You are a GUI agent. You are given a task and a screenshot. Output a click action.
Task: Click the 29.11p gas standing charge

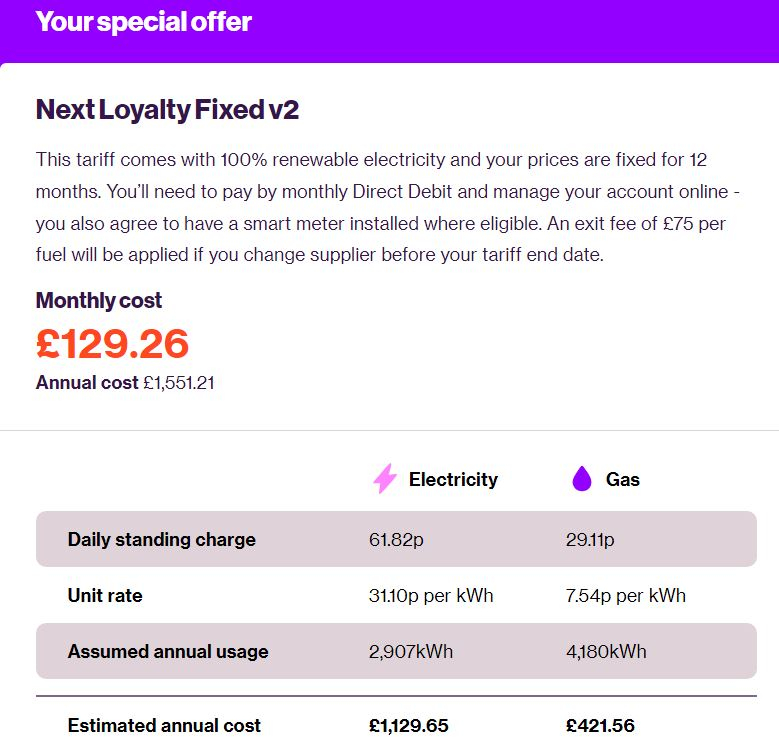(x=590, y=539)
